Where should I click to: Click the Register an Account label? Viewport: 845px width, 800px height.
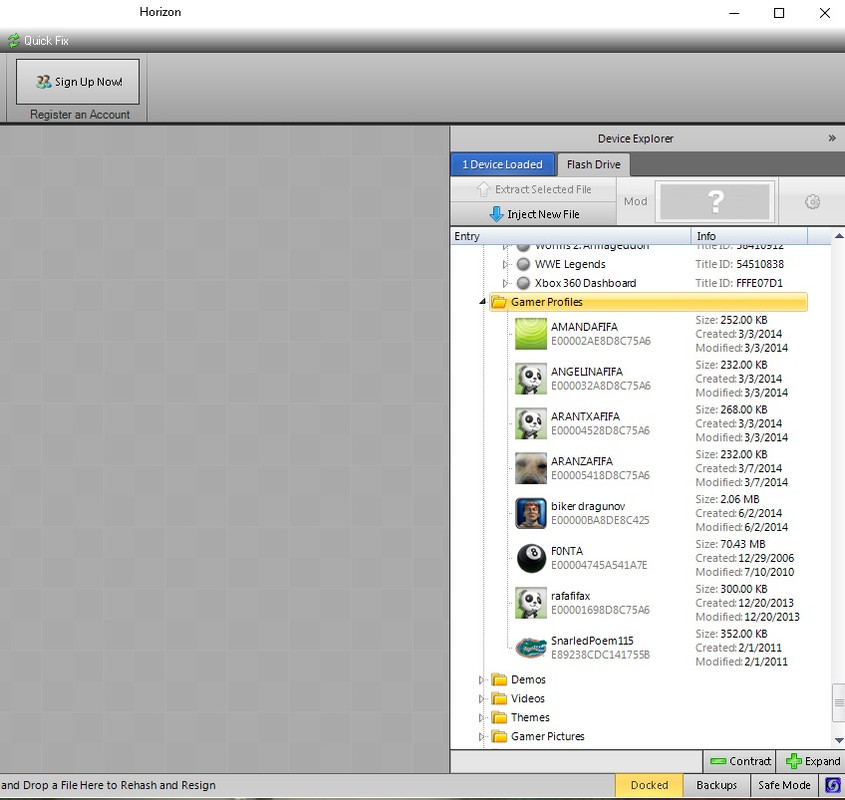pyautogui.click(x=80, y=114)
